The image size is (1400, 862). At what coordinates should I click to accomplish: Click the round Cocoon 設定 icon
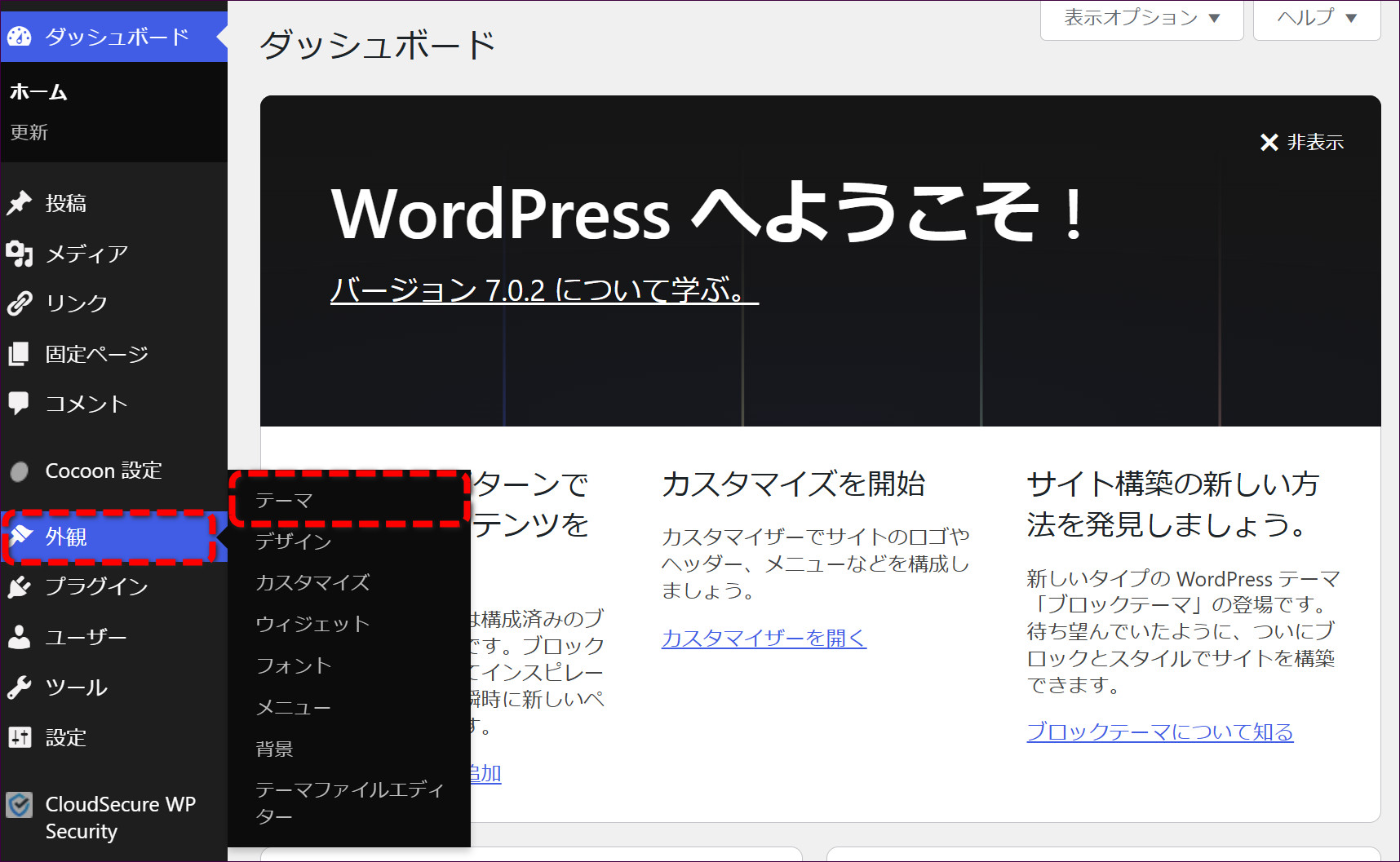[x=20, y=471]
